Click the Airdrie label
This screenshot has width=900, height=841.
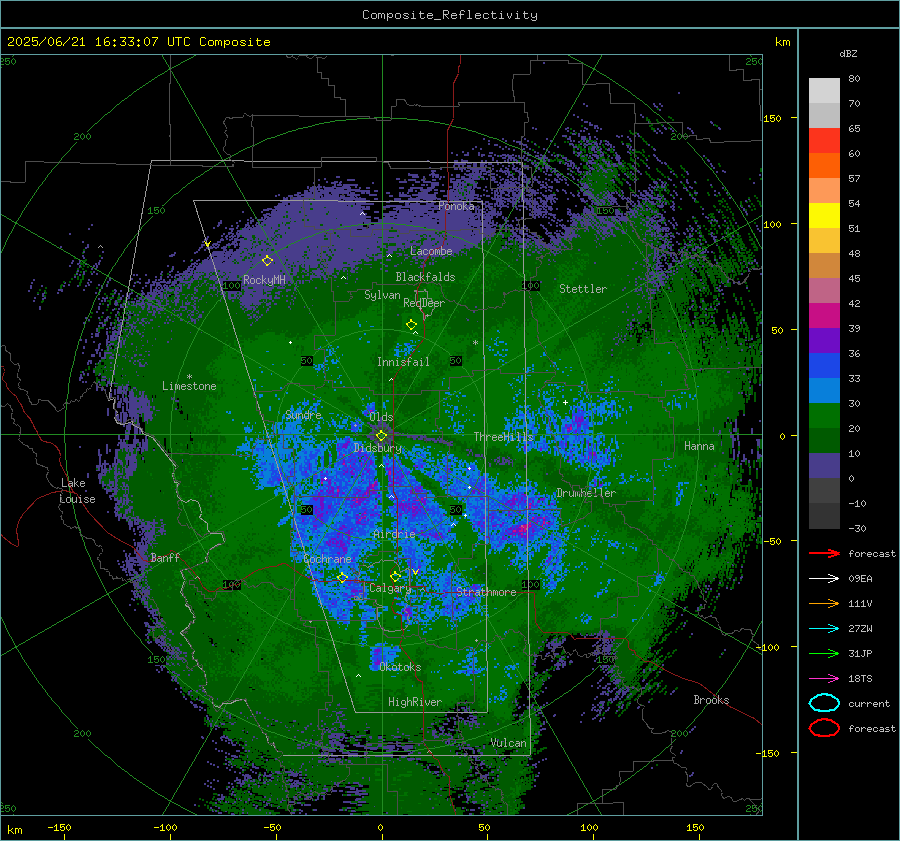point(394,534)
